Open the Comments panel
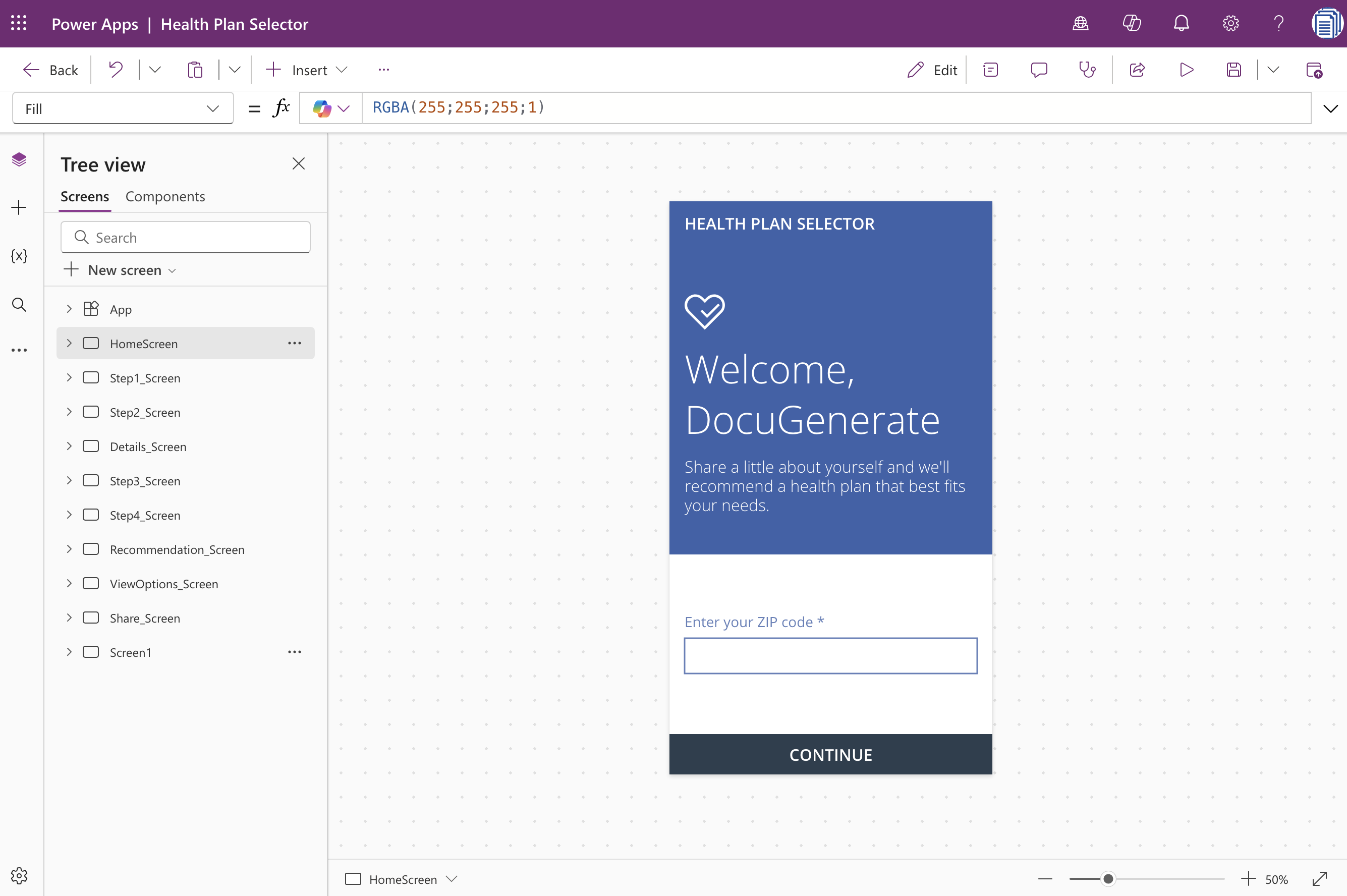This screenshot has width=1347, height=896. [1039, 69]
